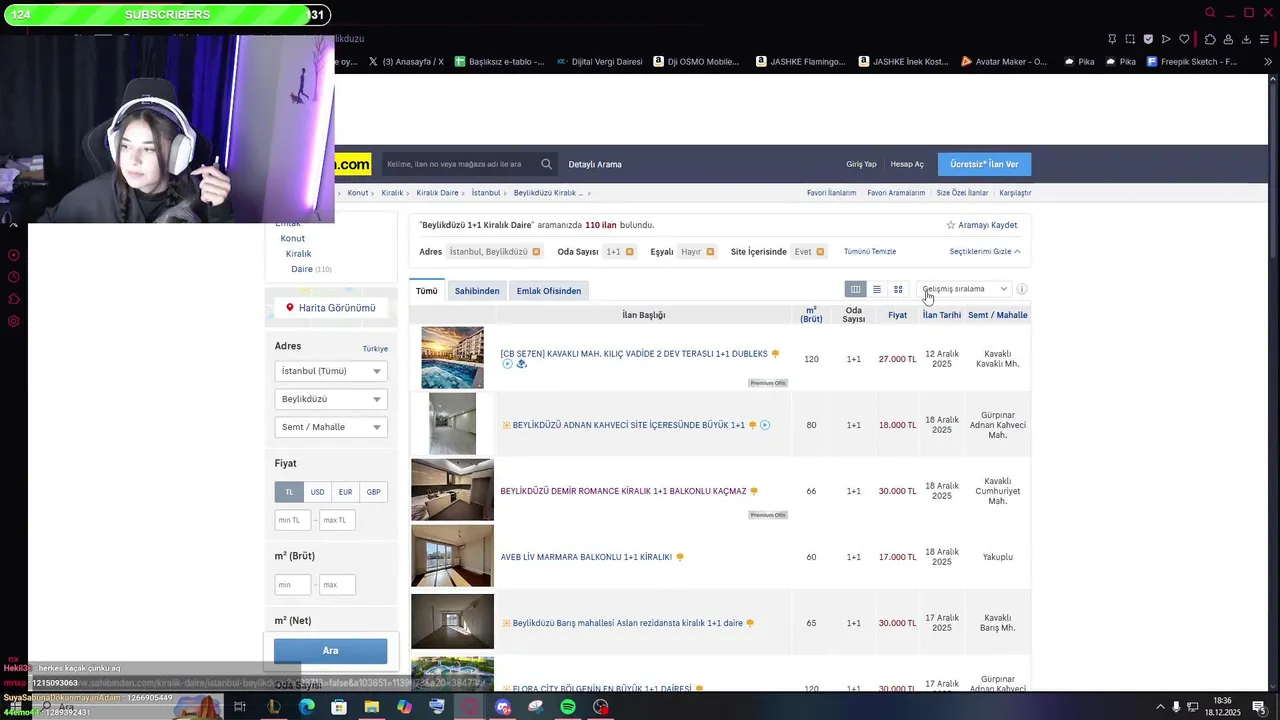Remove the Eşyalı Hayır filter
Image resolution: width=1280 pixels, height=720 pixels.
click(710, 252)
